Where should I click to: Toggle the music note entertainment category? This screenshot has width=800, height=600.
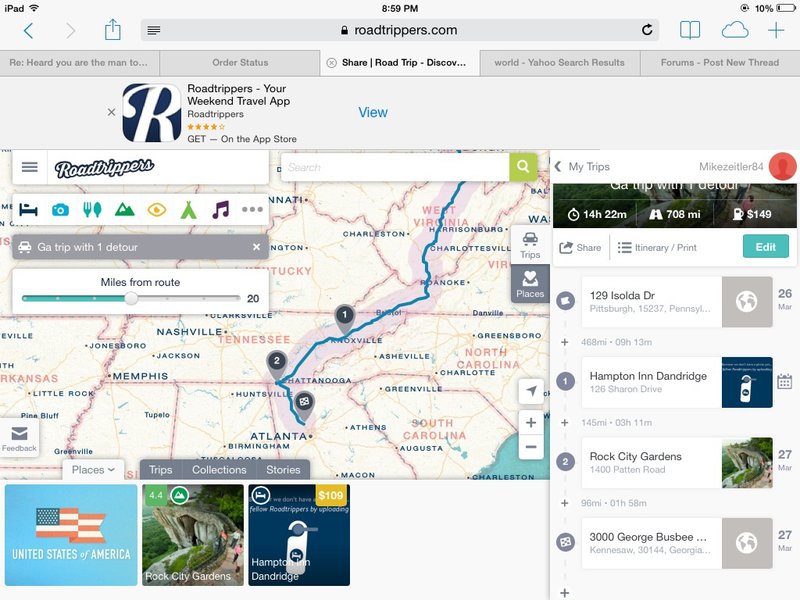(x=220, y=209)
